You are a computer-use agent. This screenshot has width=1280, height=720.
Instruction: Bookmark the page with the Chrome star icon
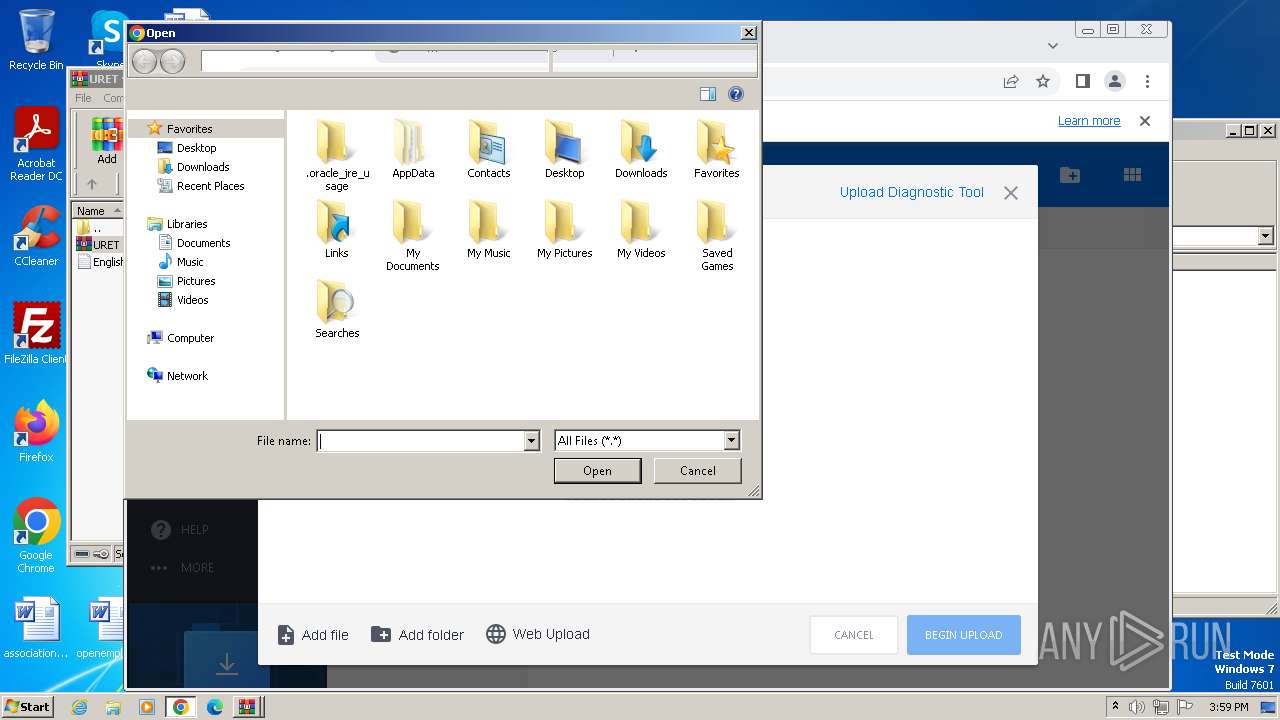(x=1043, y=81)
